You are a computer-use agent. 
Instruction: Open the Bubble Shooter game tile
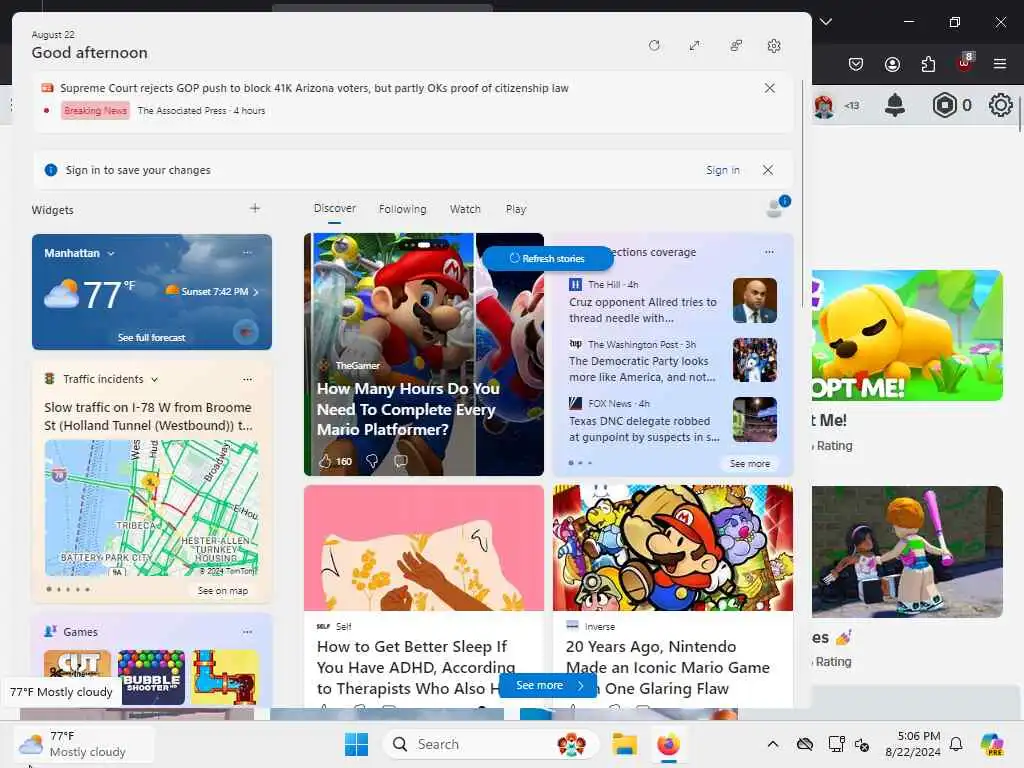click(x=152, y=677)
